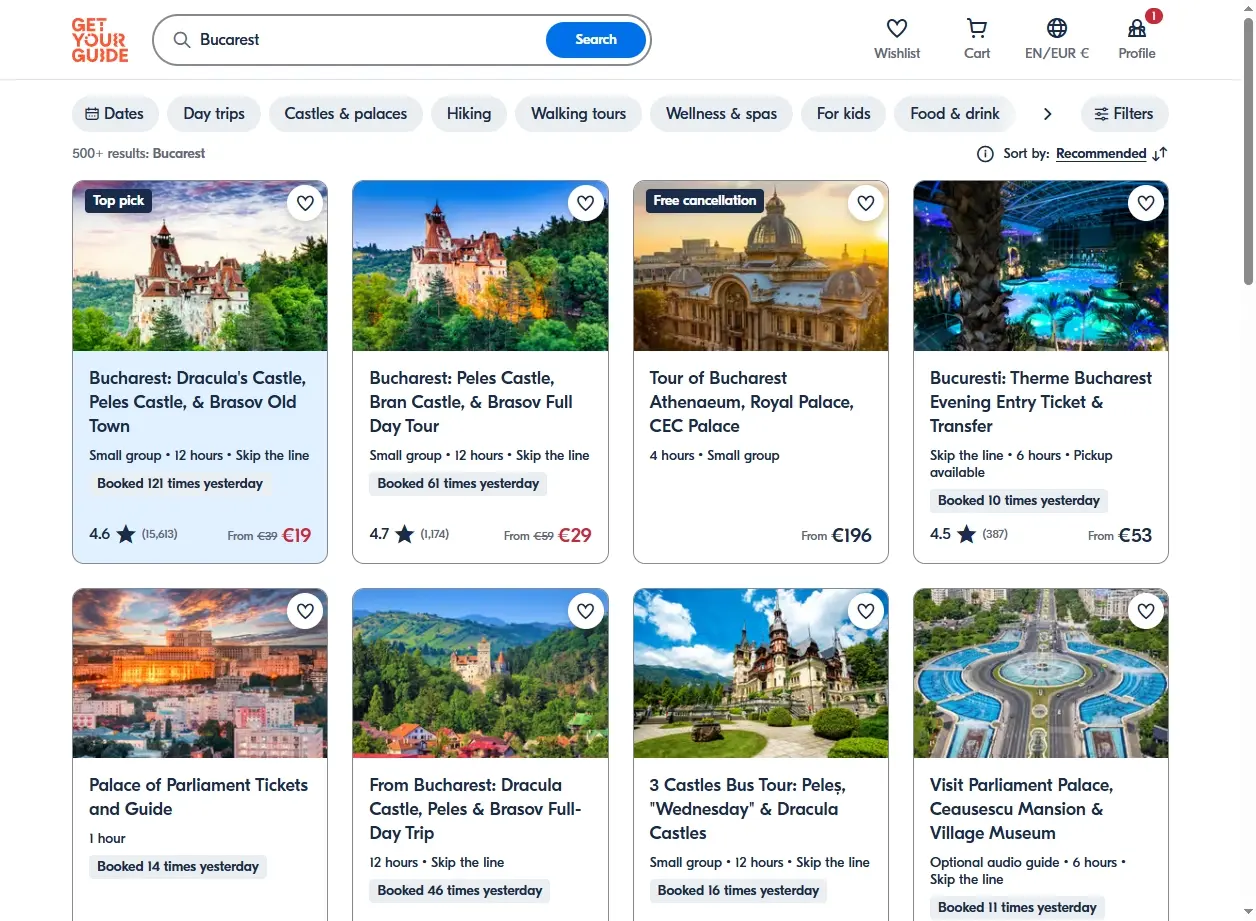Show more category chips with right arrow
Image resolution: width=1256 pixels, height=921 pixels.
[1047, 114]
